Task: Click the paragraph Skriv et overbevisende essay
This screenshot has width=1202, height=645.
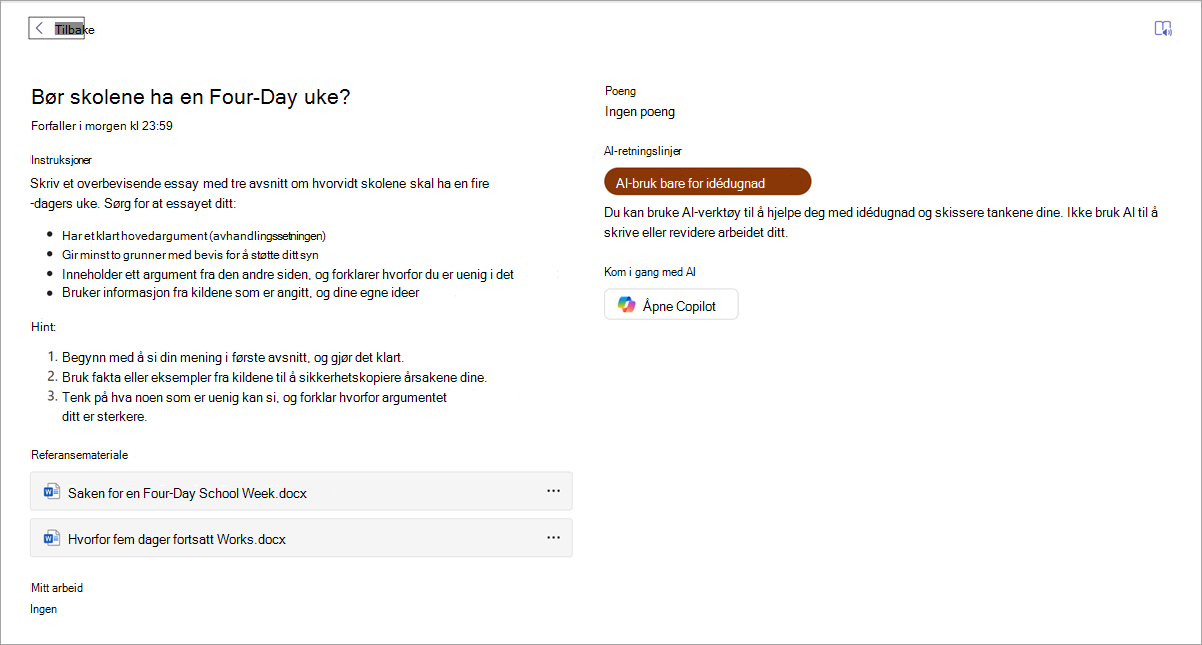Action: (260, 194)
